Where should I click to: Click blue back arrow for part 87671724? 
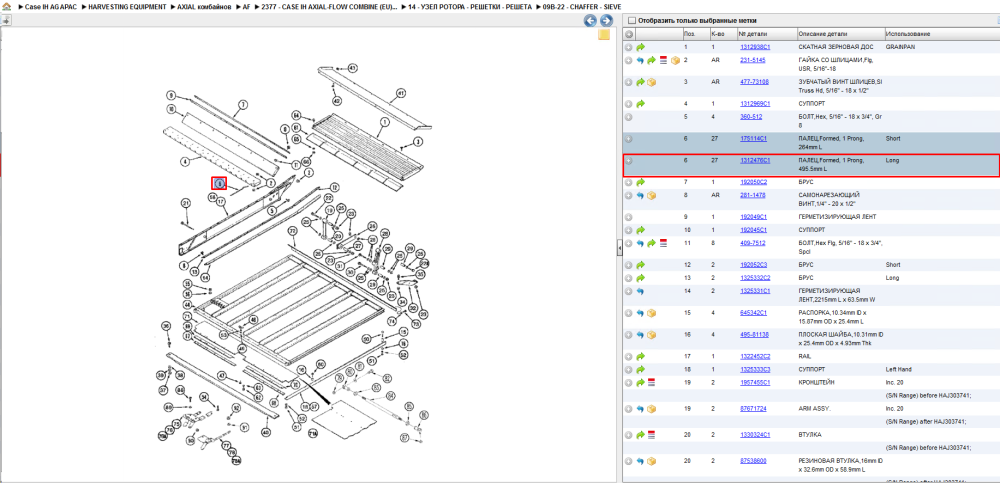click(x=640, y=409)
